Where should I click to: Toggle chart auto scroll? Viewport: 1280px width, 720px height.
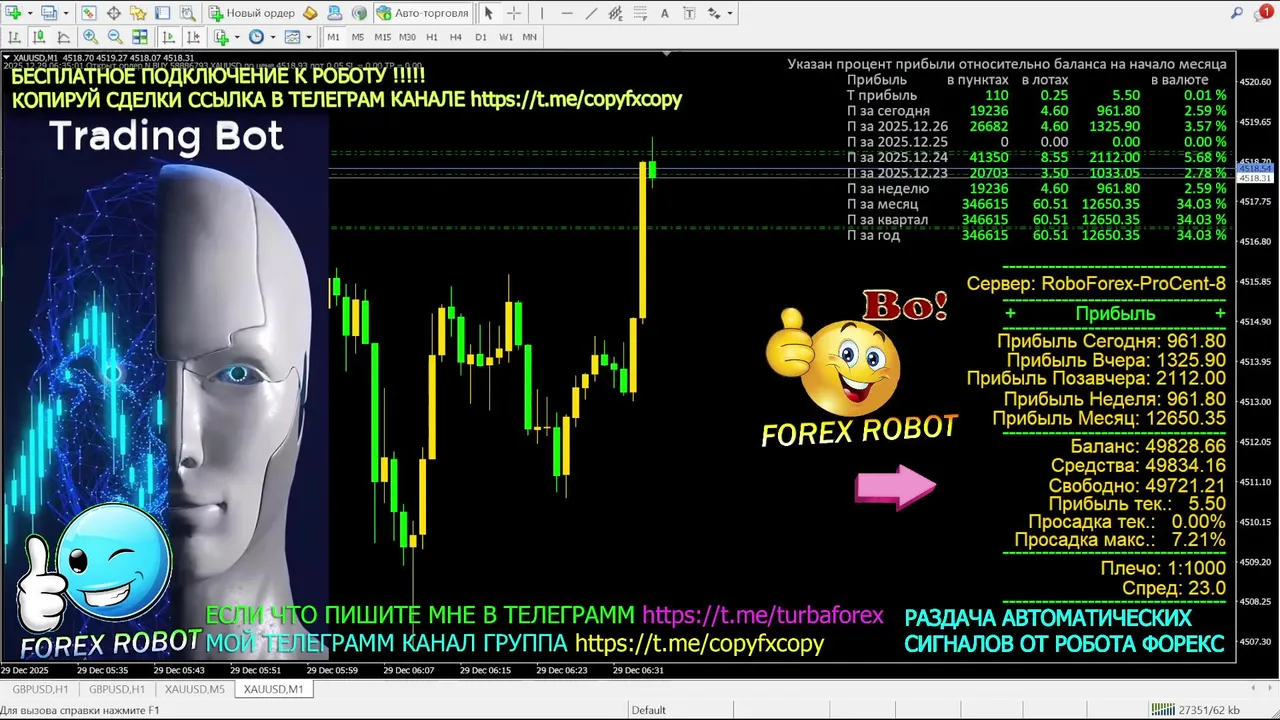169,37
